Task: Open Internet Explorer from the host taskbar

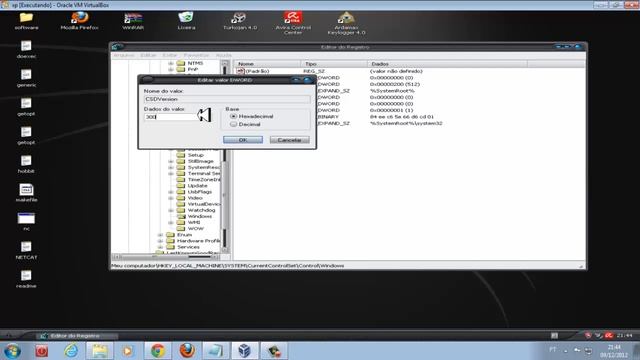Action: click(71, 351)
